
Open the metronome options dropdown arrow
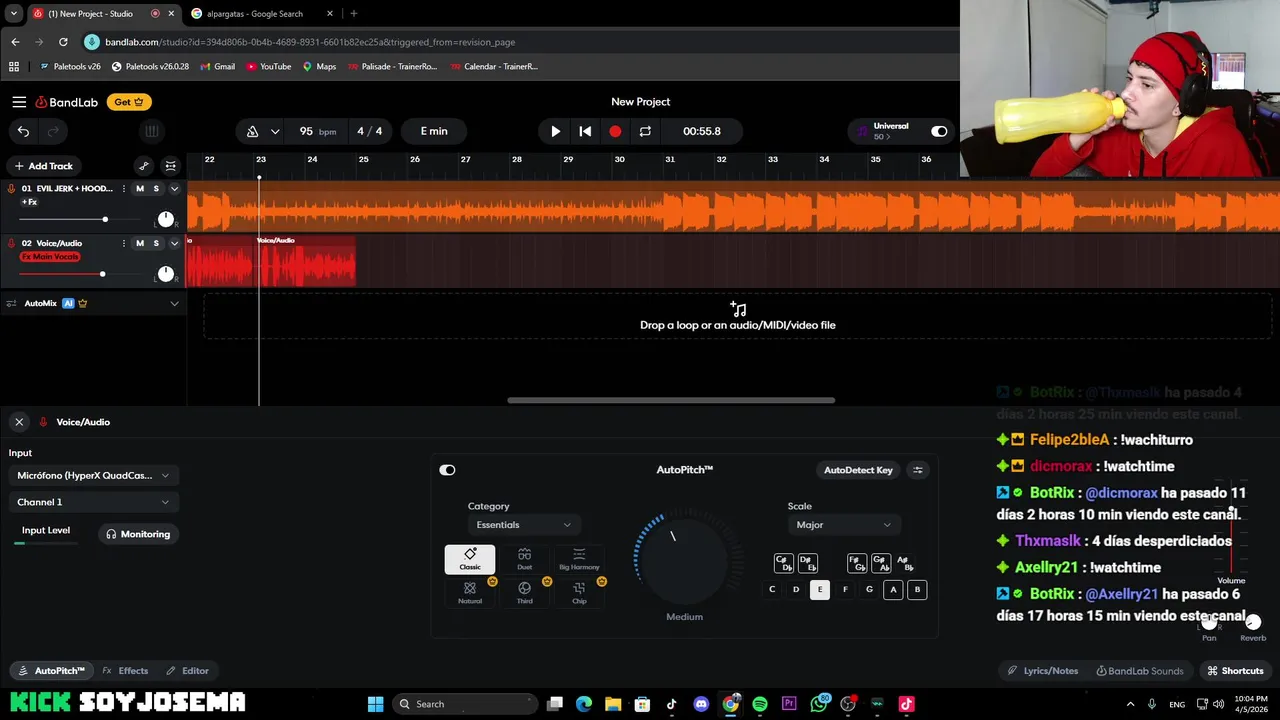275,131
